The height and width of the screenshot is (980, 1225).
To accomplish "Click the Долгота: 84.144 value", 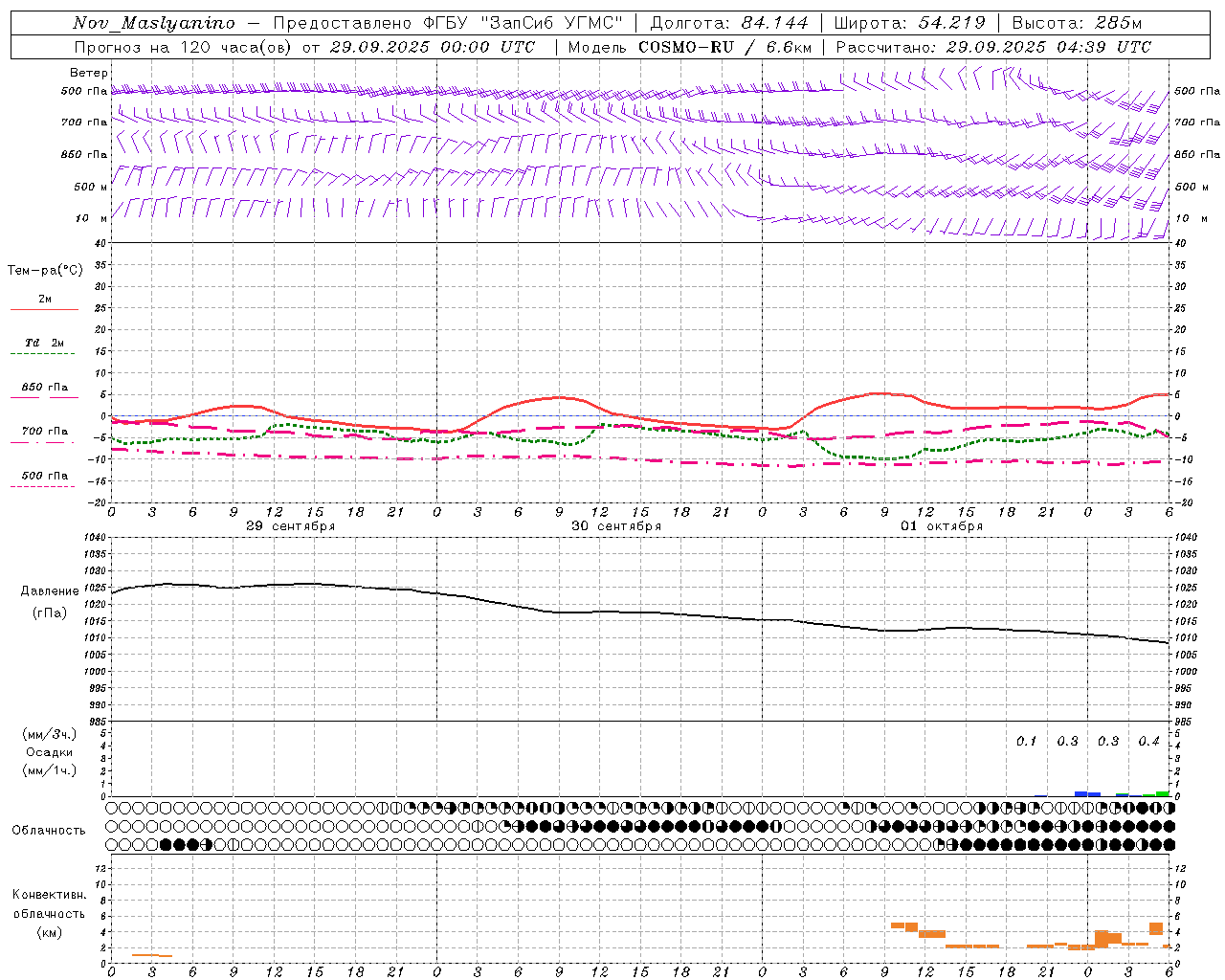I will pyautogui.click(x=729, y=23).
